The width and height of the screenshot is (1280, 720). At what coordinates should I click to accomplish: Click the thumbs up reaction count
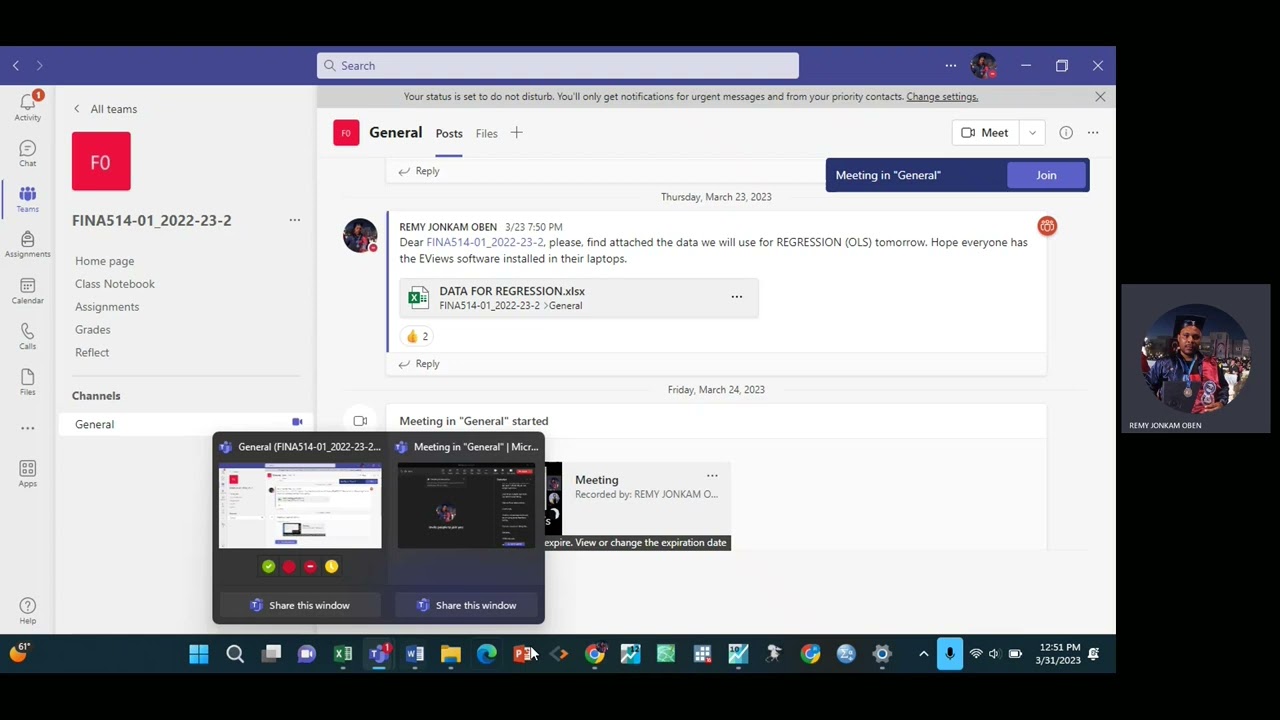point(417,337)
